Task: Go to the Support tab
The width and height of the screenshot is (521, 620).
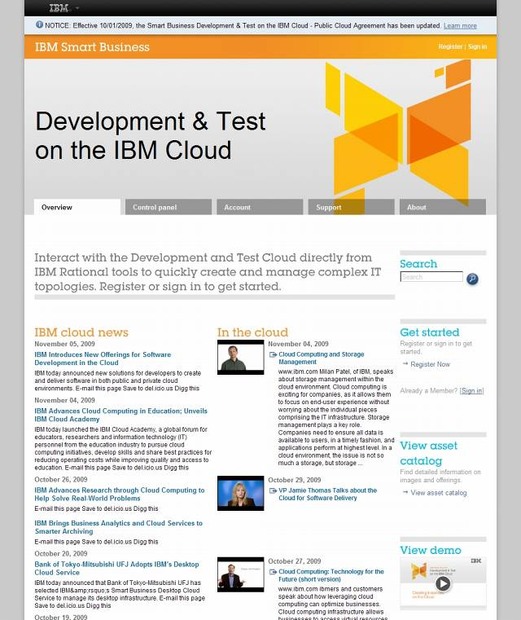Action: 351,207
